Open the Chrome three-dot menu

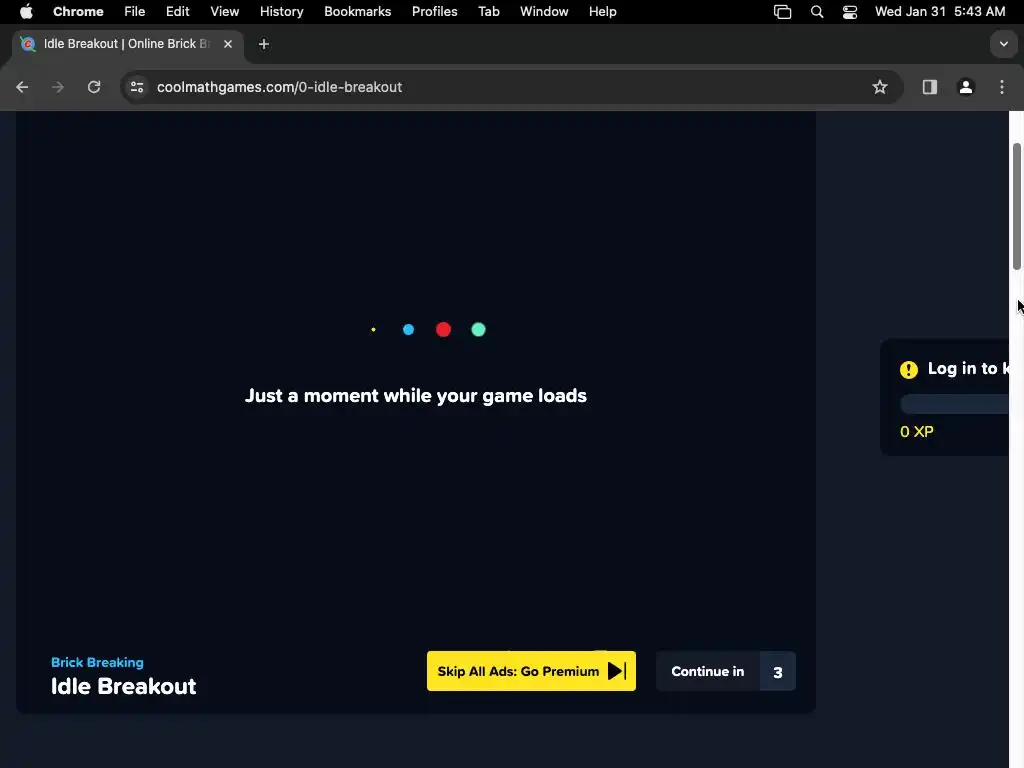[1002, 87]
